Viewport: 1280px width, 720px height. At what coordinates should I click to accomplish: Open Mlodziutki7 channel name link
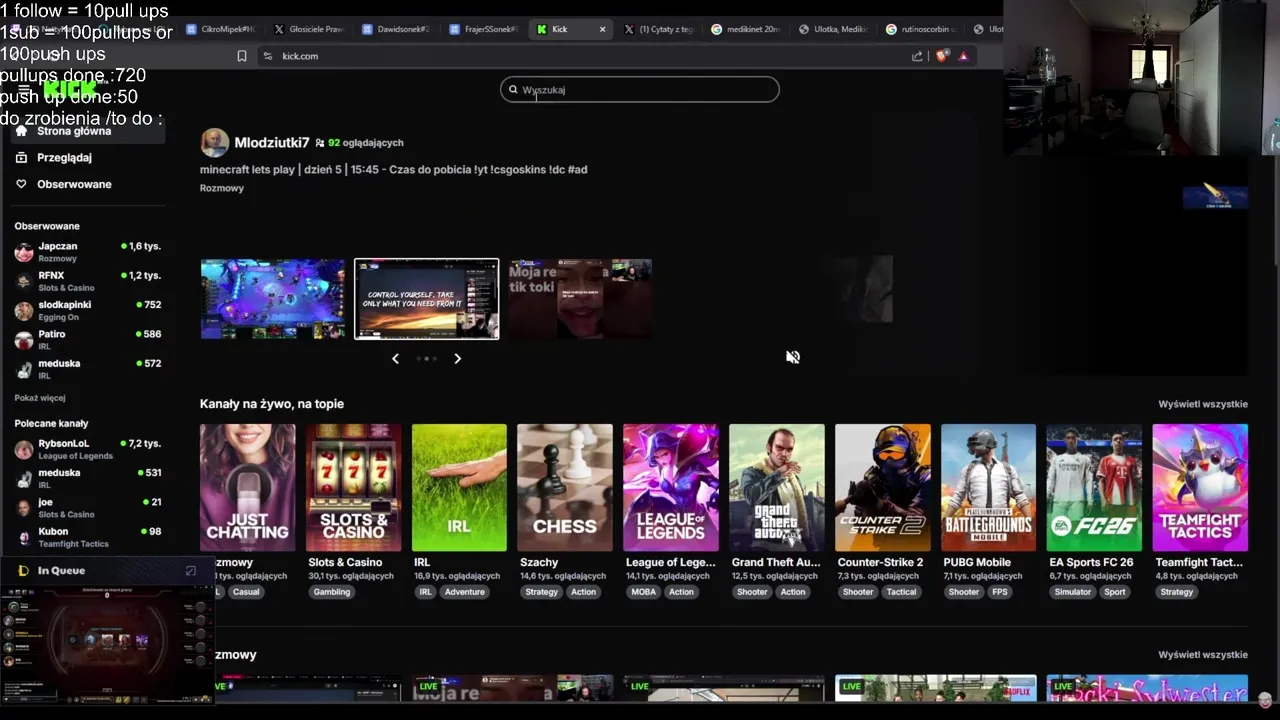[272, 143]
